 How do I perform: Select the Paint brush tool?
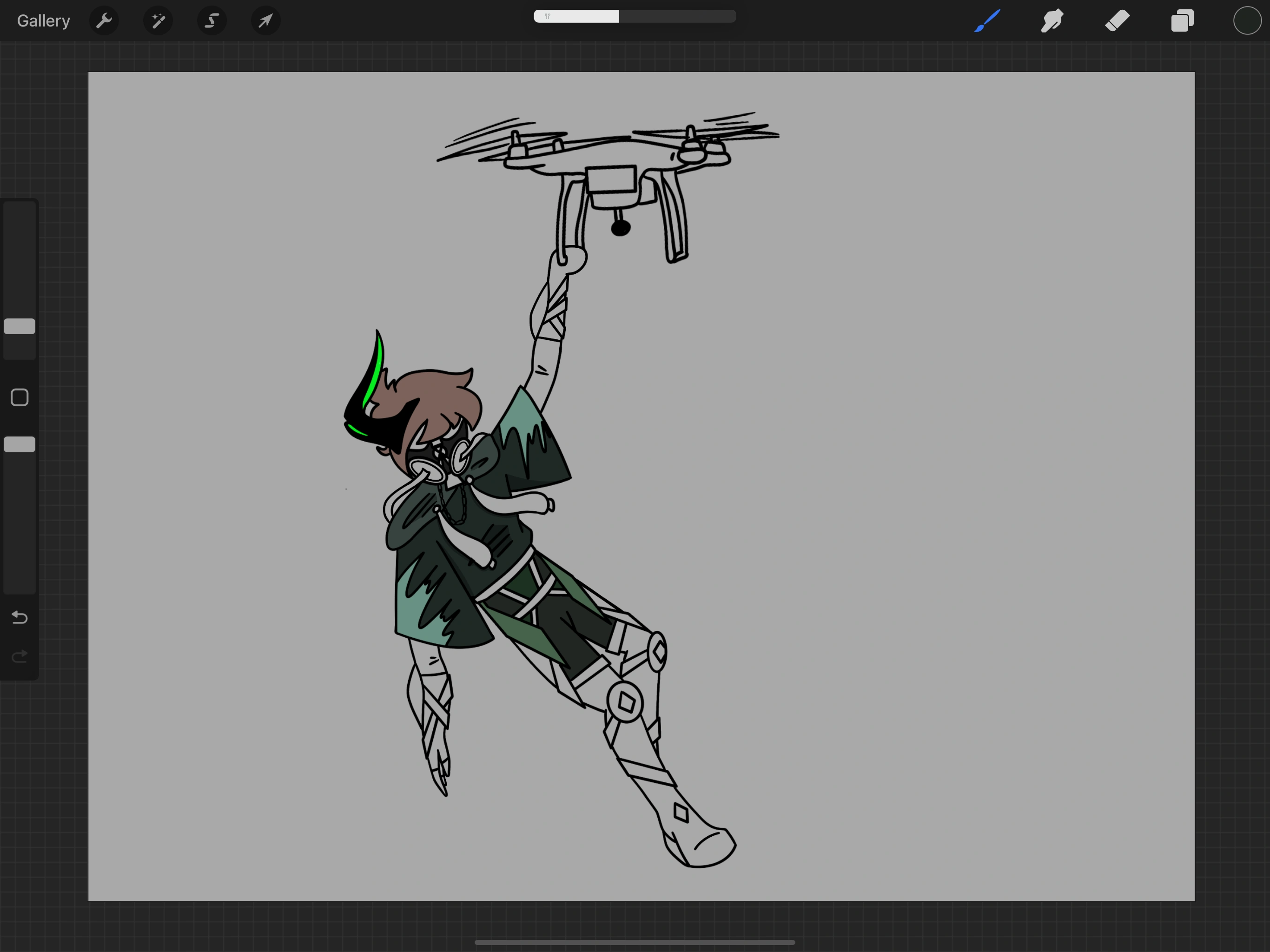[987, 21]
